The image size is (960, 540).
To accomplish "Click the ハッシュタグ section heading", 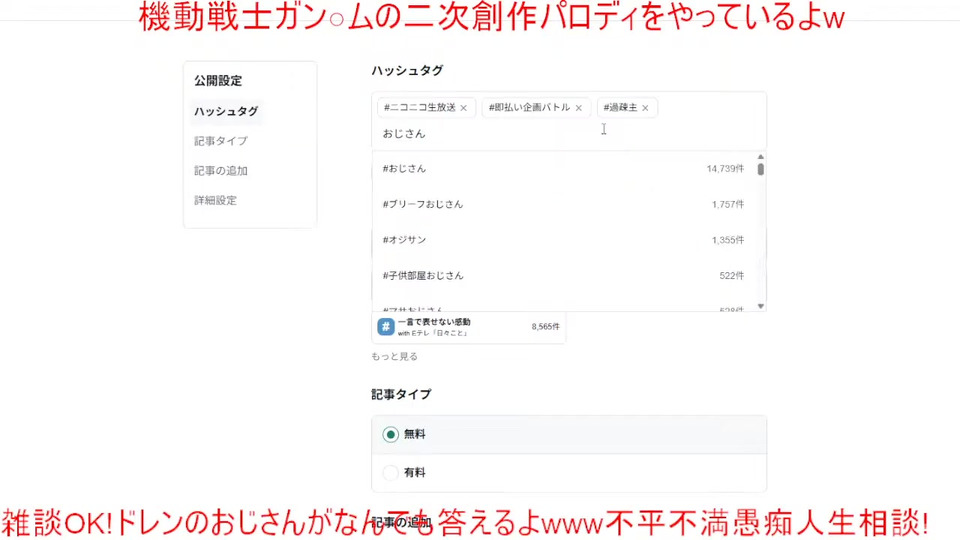I will coord(407,70).
